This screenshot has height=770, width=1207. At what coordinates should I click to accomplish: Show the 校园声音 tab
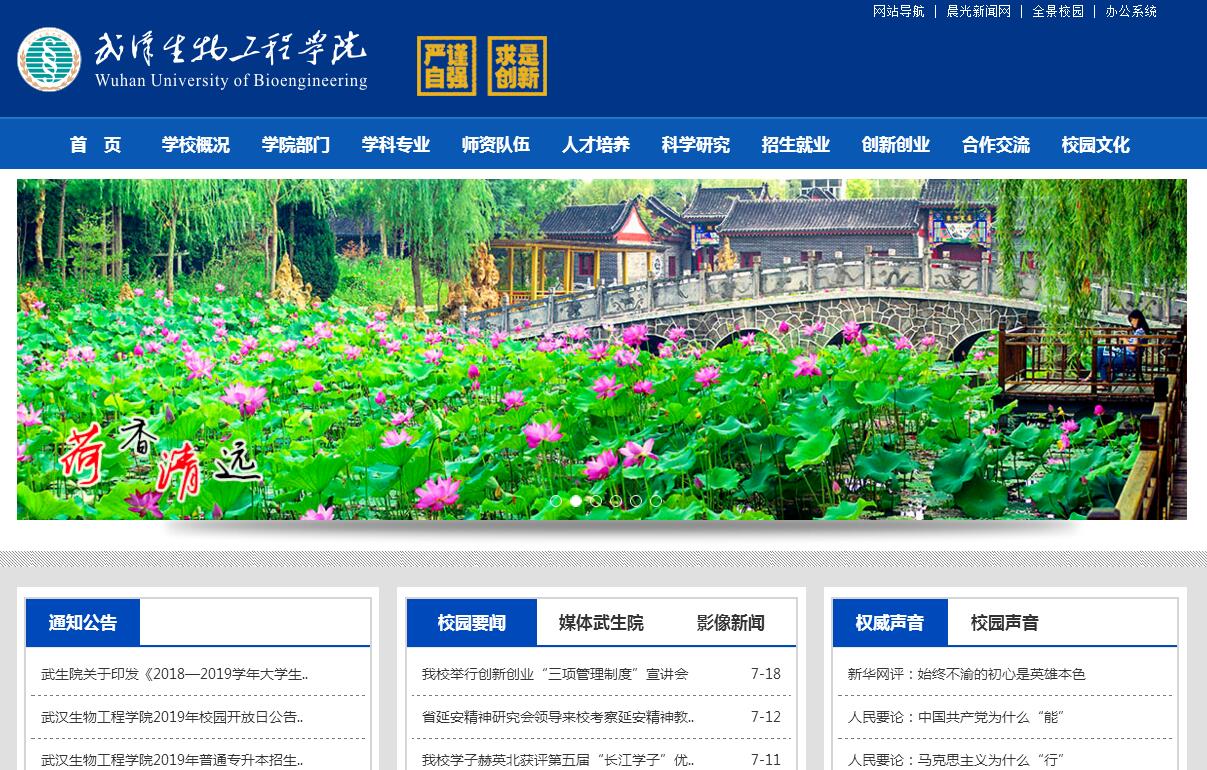1004,623
